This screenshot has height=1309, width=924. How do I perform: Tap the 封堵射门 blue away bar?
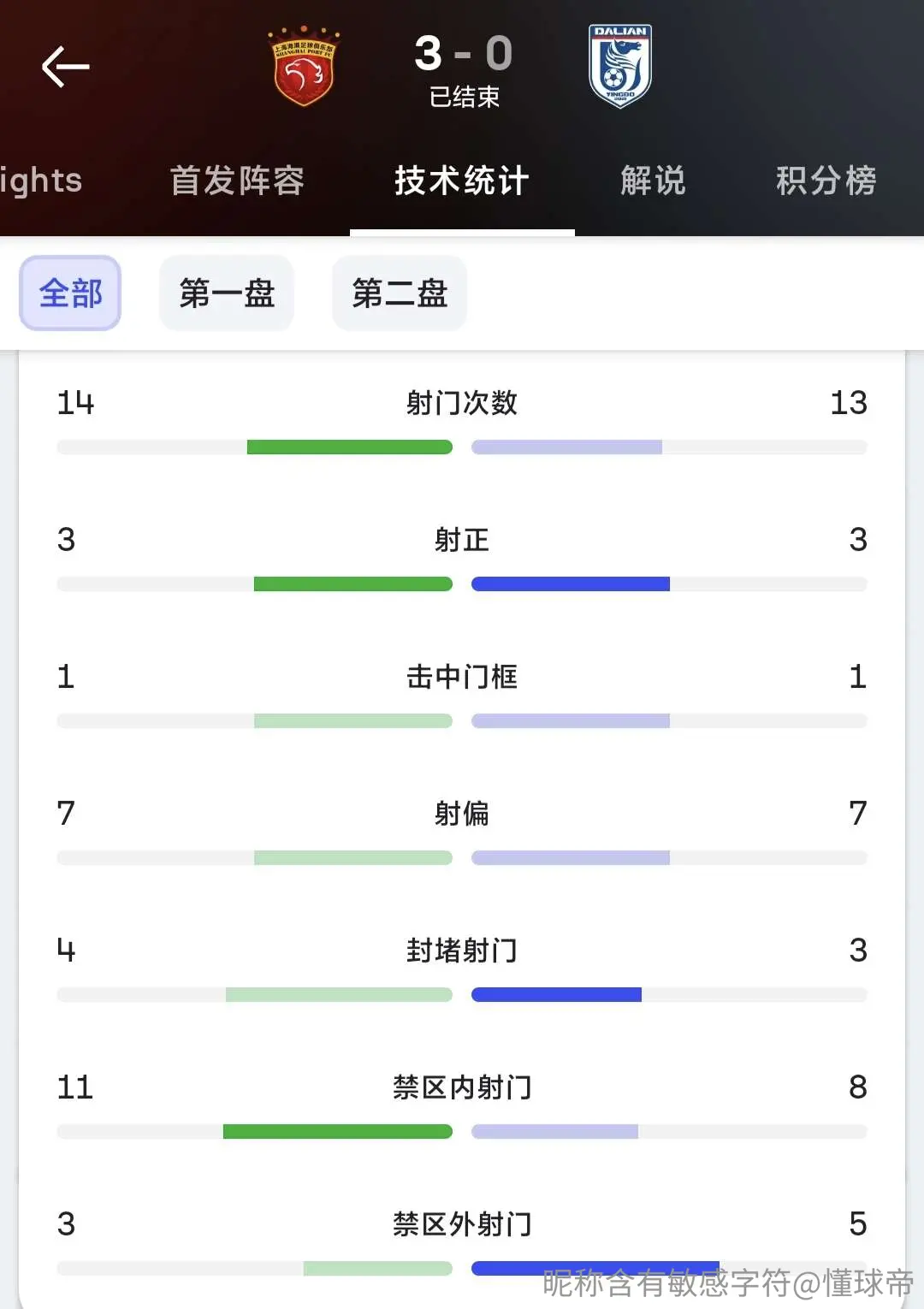click(x=556, y=994)
